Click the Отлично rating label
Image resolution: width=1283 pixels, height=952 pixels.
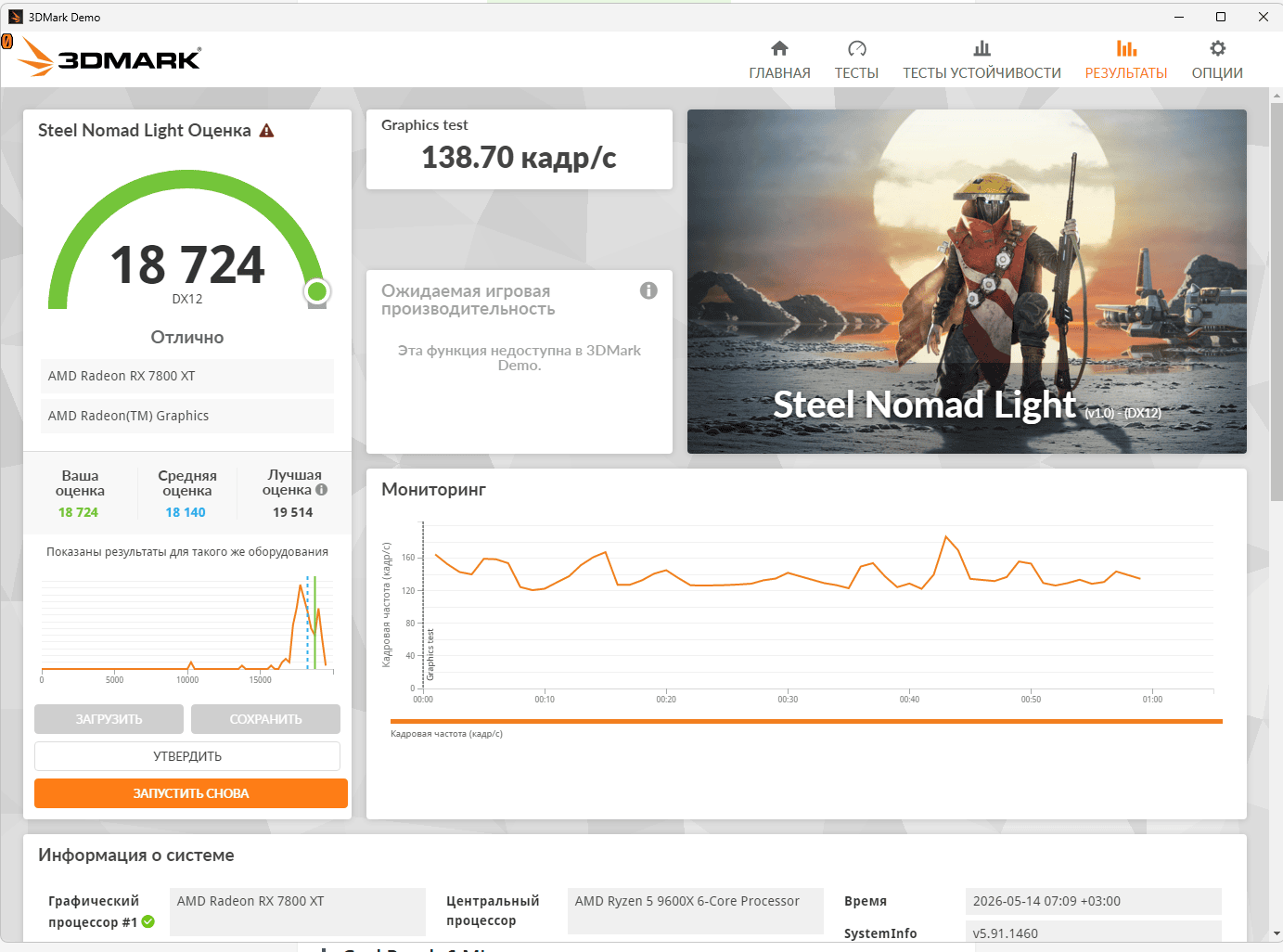[x=187, y=338]
